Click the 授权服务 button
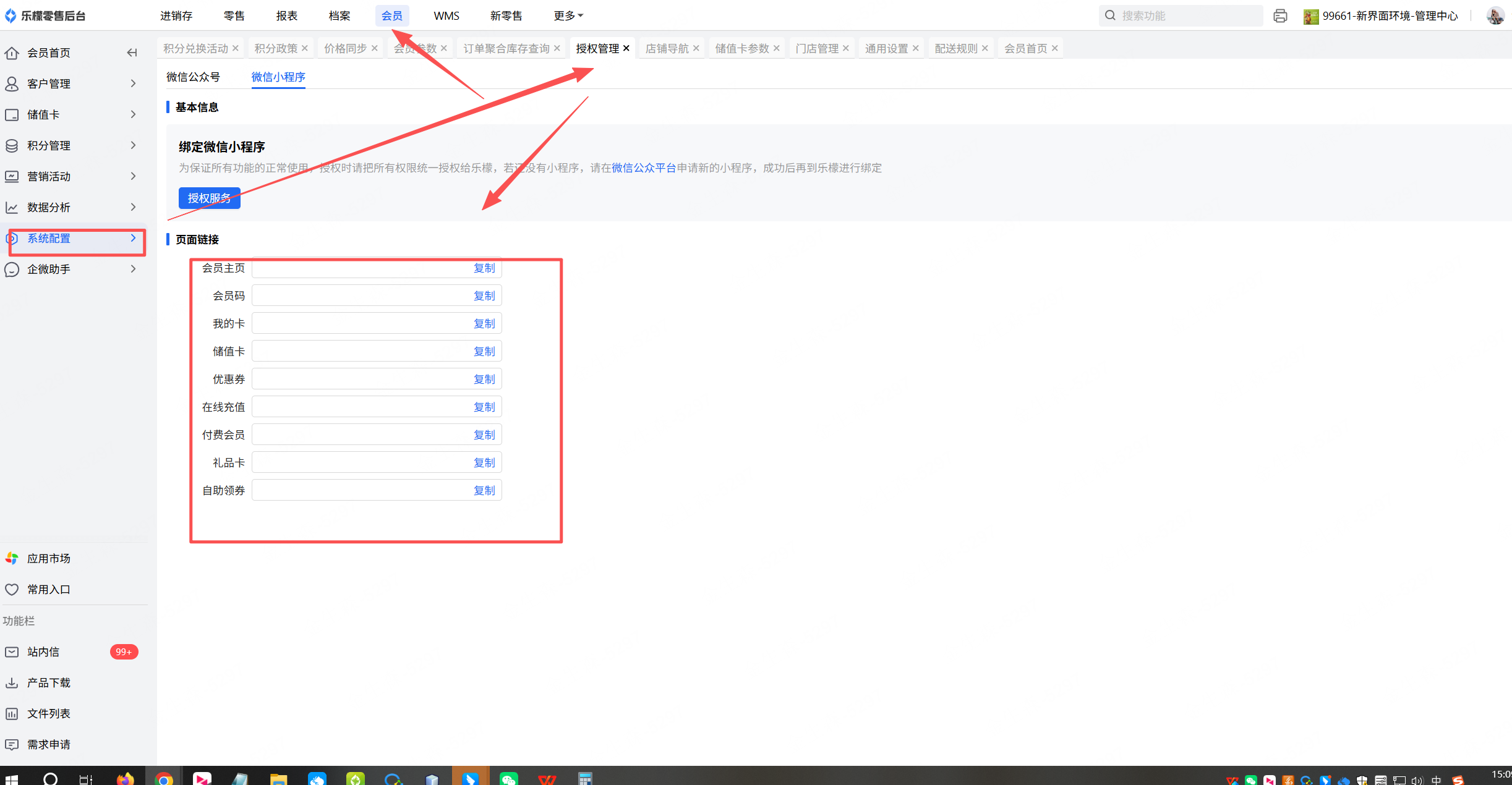Image resolution: width=1512 pixels, height=785 pixels. pos(209,198)
